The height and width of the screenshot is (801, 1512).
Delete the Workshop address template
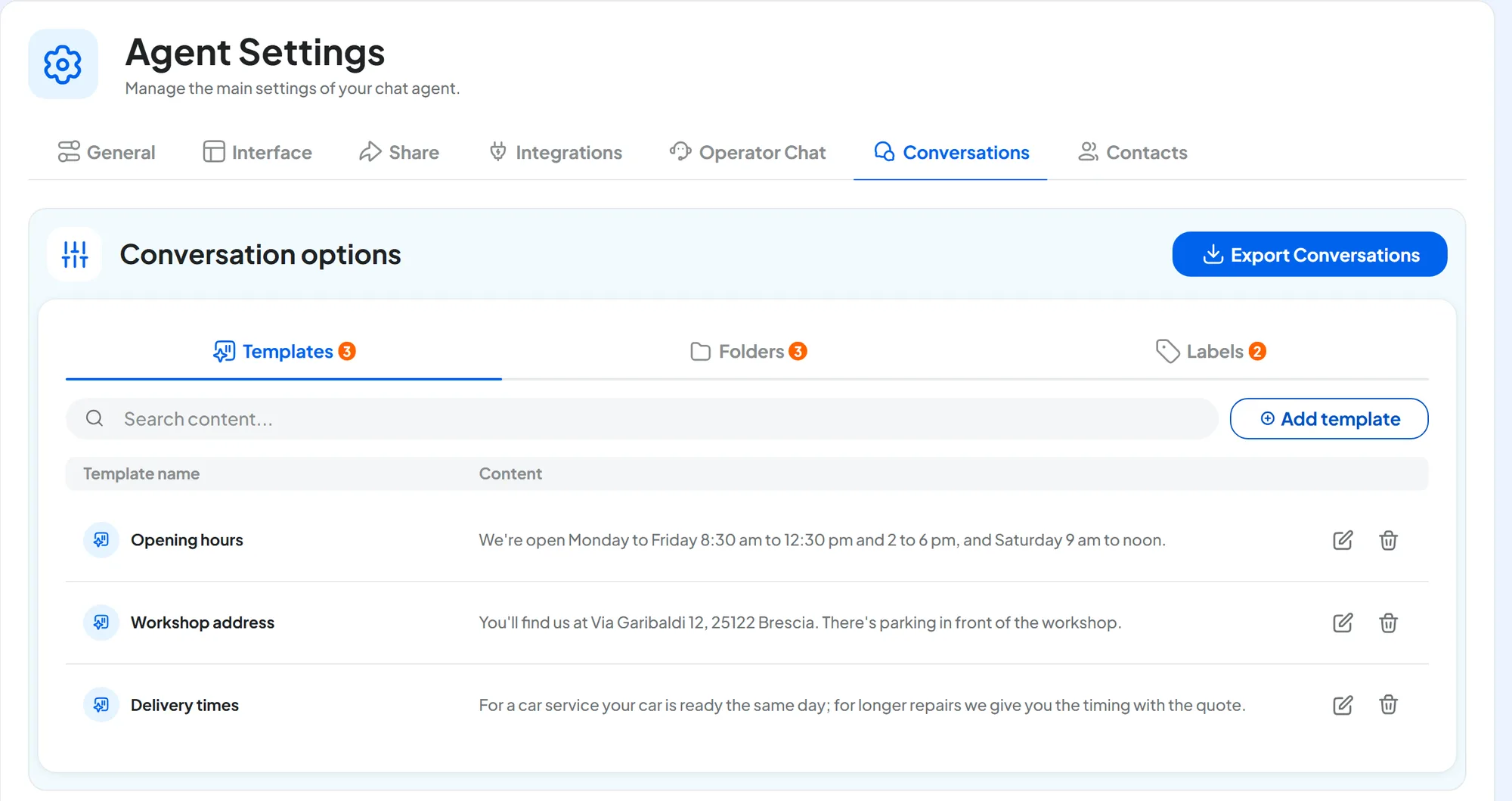pos(1388,622)
